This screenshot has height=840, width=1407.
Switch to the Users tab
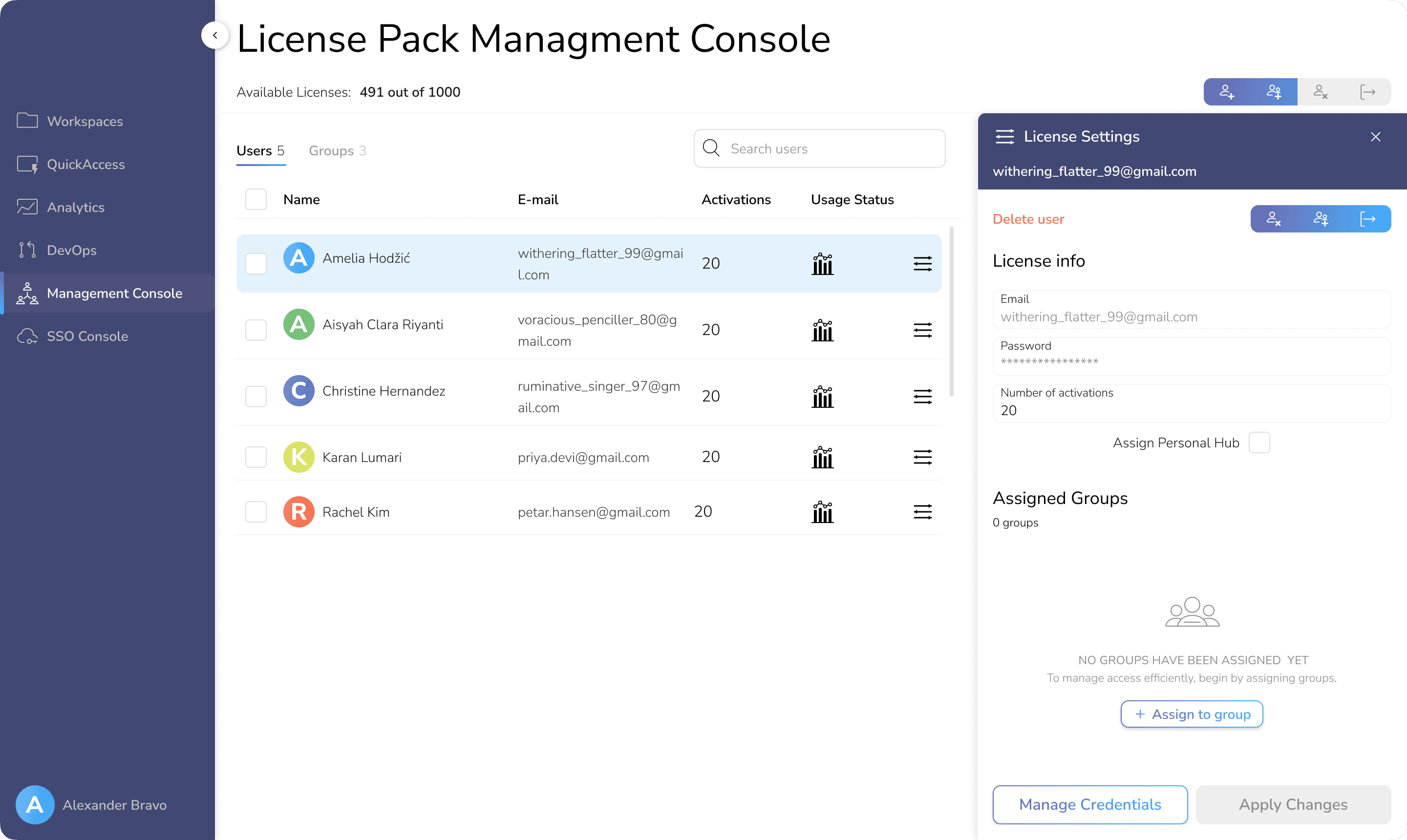pos(260,150)
